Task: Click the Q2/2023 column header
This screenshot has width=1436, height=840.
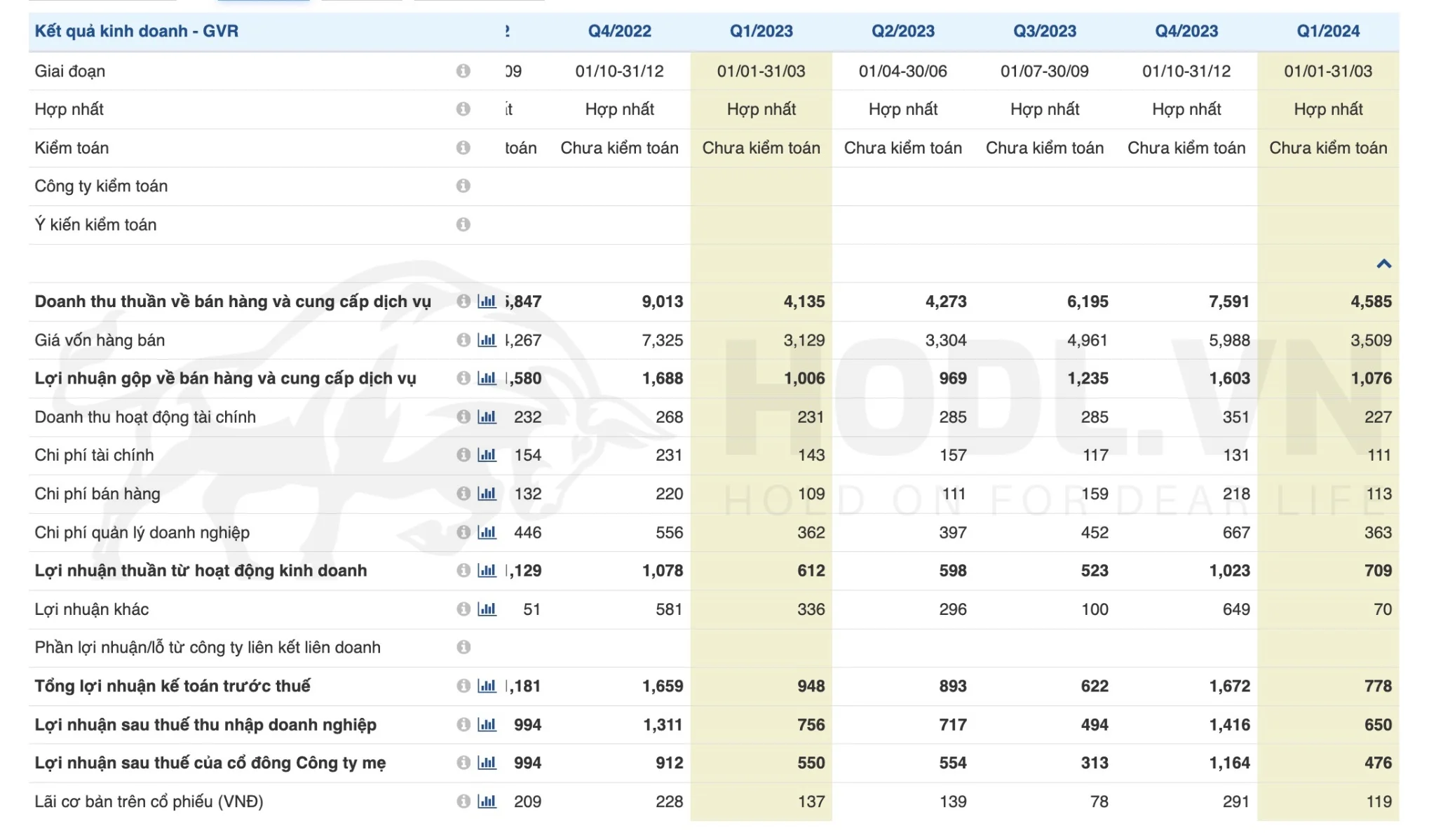Action: tap(902, 32)
